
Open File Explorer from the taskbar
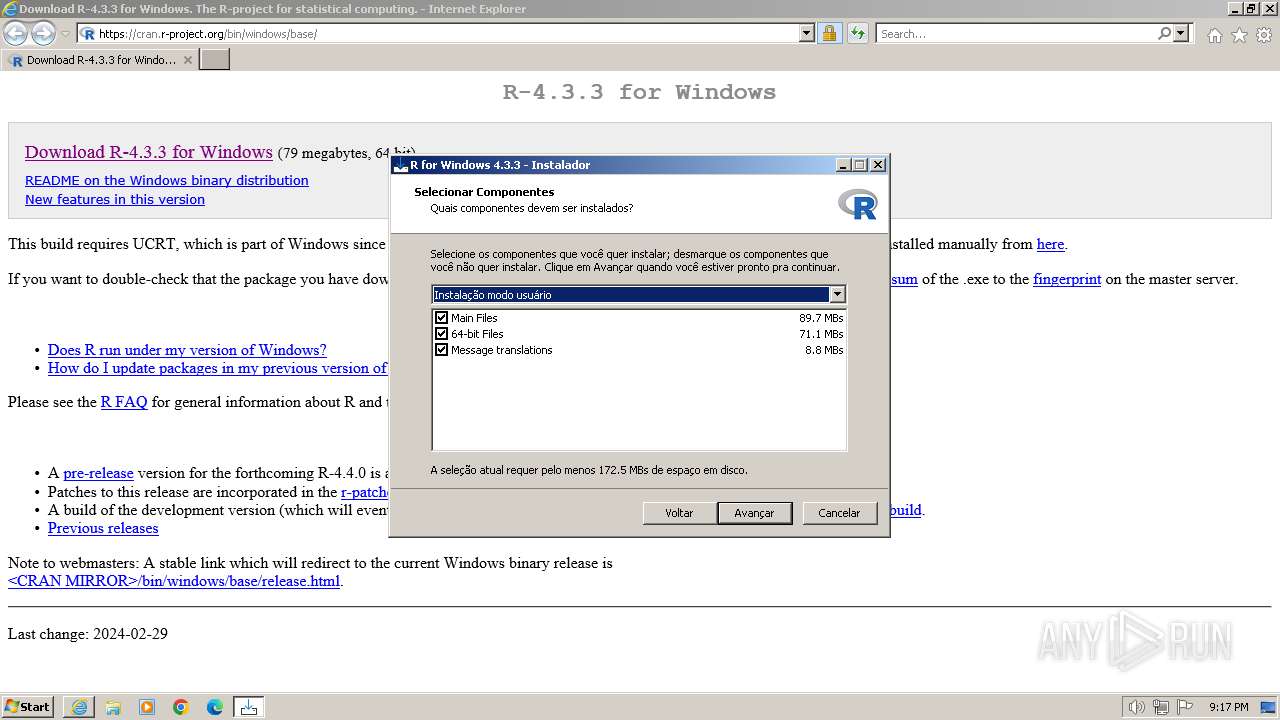click(x=113, y=707)
